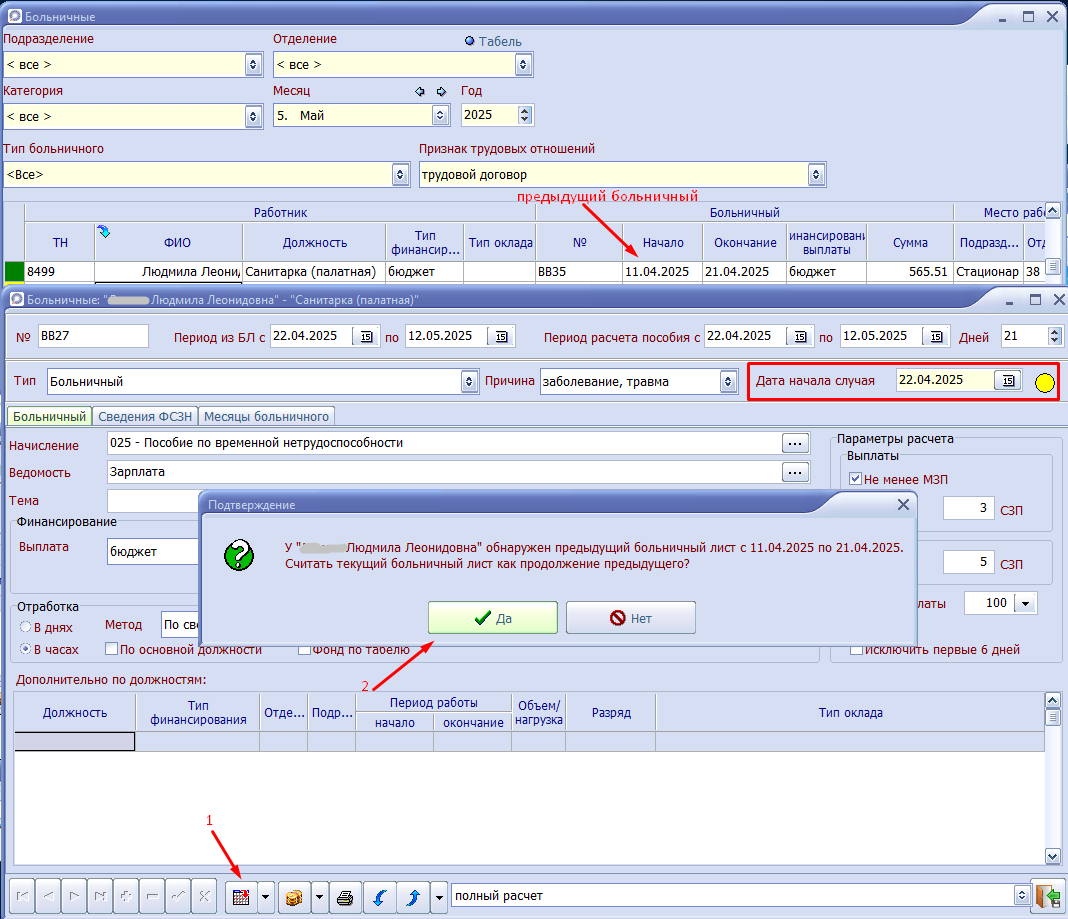Confirm with the Да button

(x=492, y=618)
